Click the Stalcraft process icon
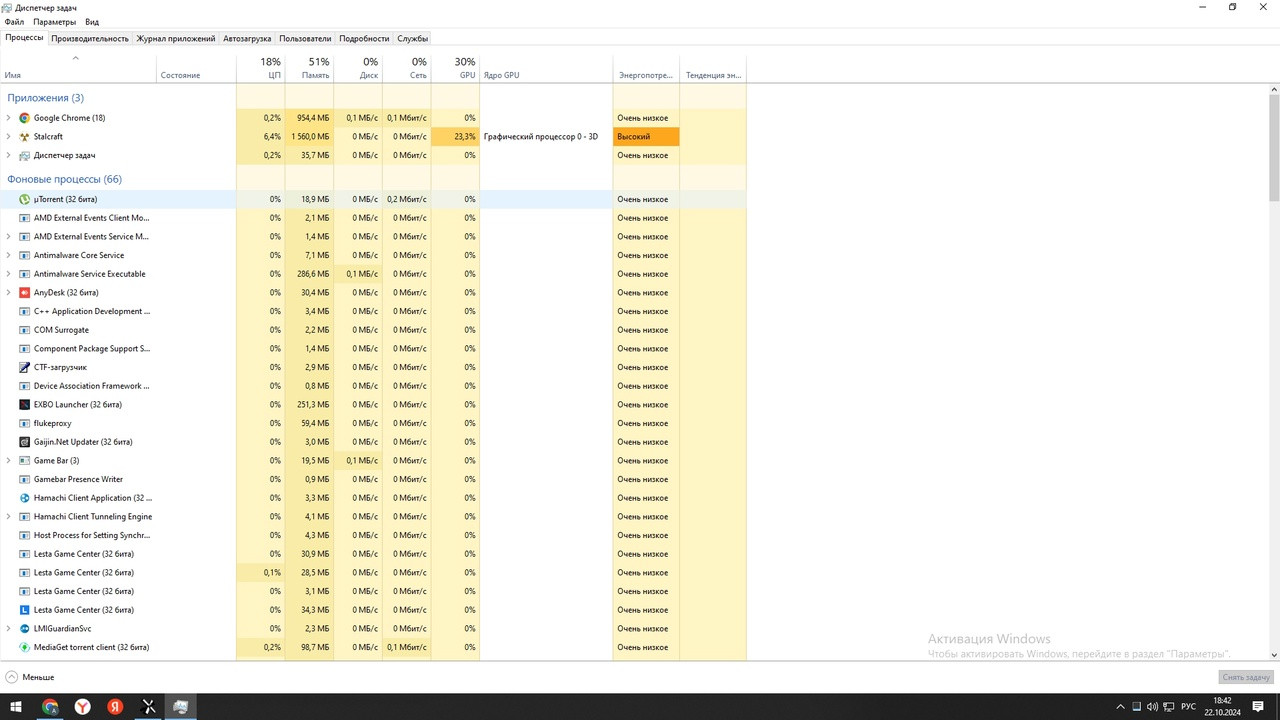 25,136
